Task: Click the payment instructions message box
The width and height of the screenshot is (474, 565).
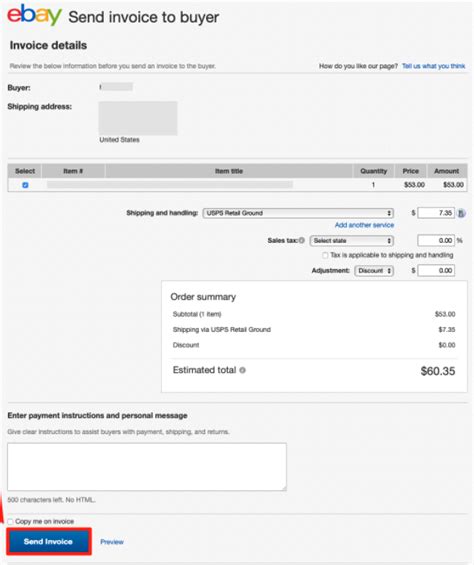Action: click(147, 467)
